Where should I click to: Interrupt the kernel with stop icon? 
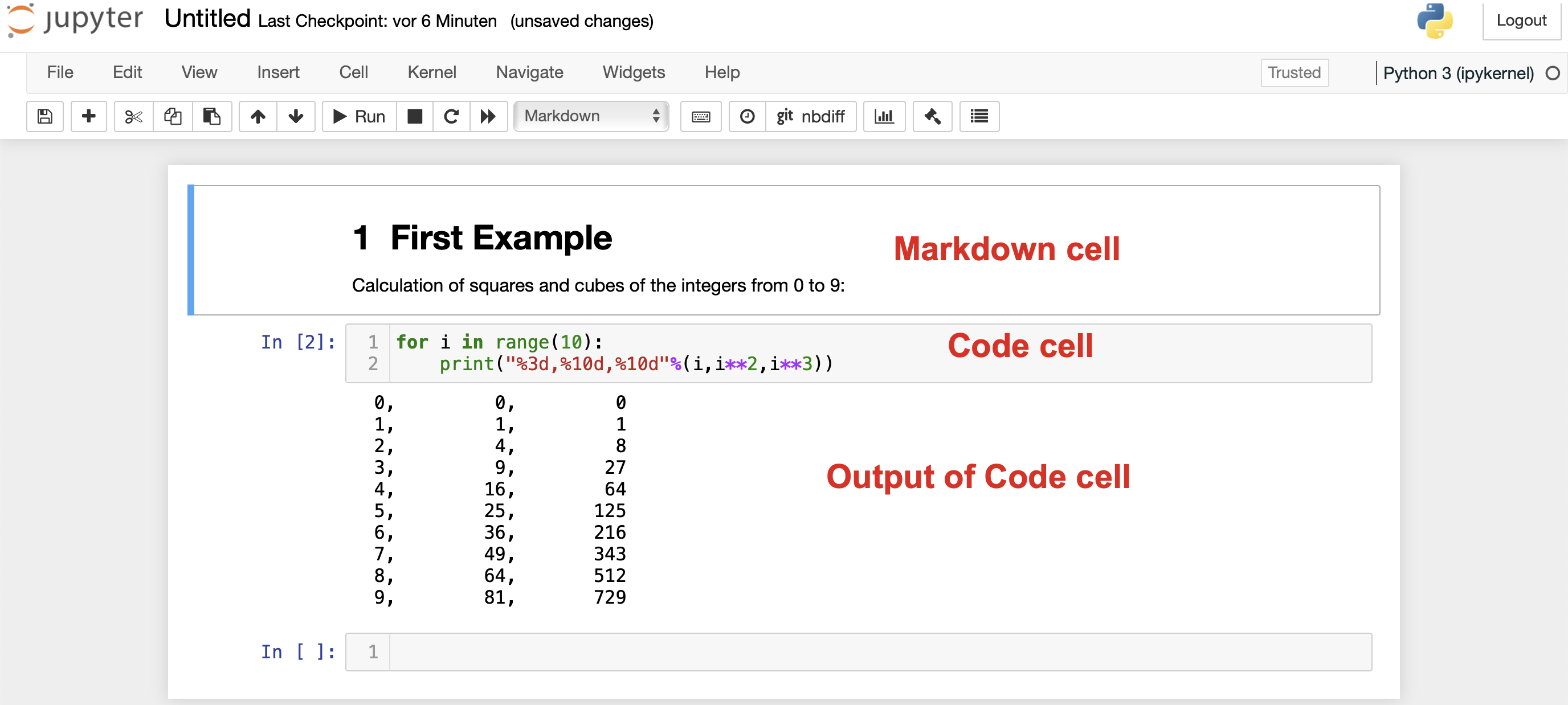tap(415, 116)
